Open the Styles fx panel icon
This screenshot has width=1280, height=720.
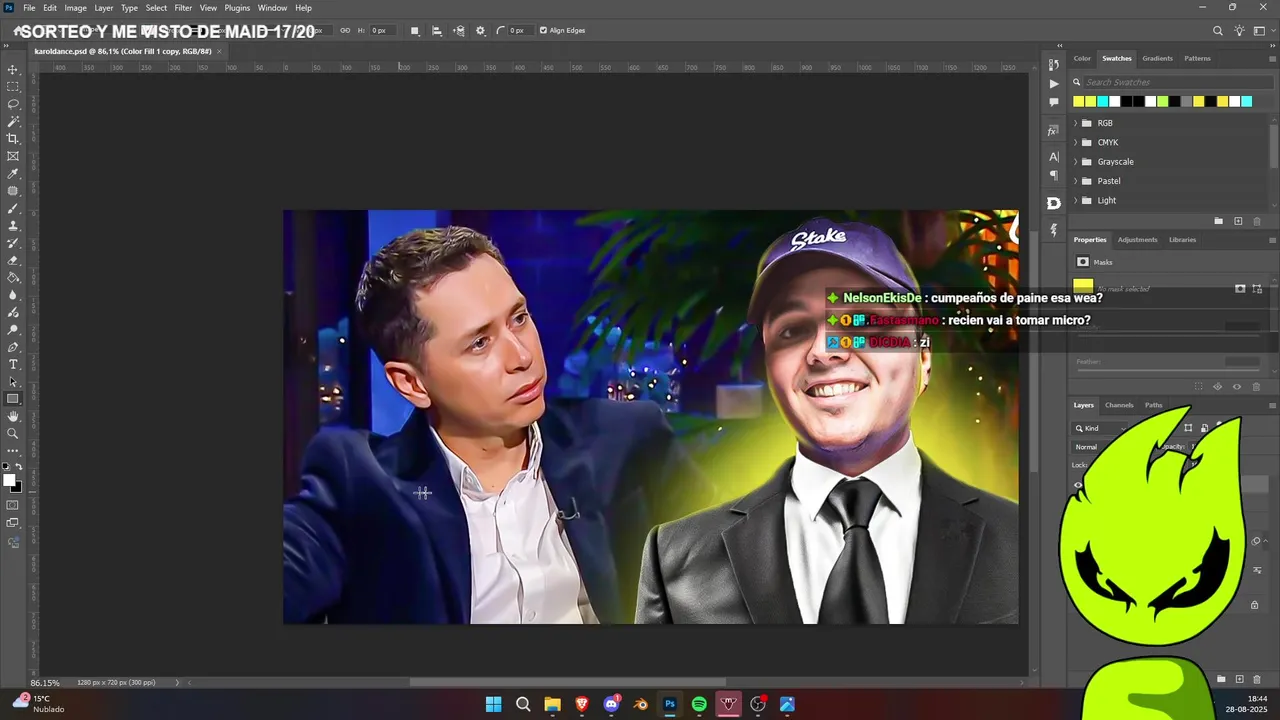tap(1053, 130)
